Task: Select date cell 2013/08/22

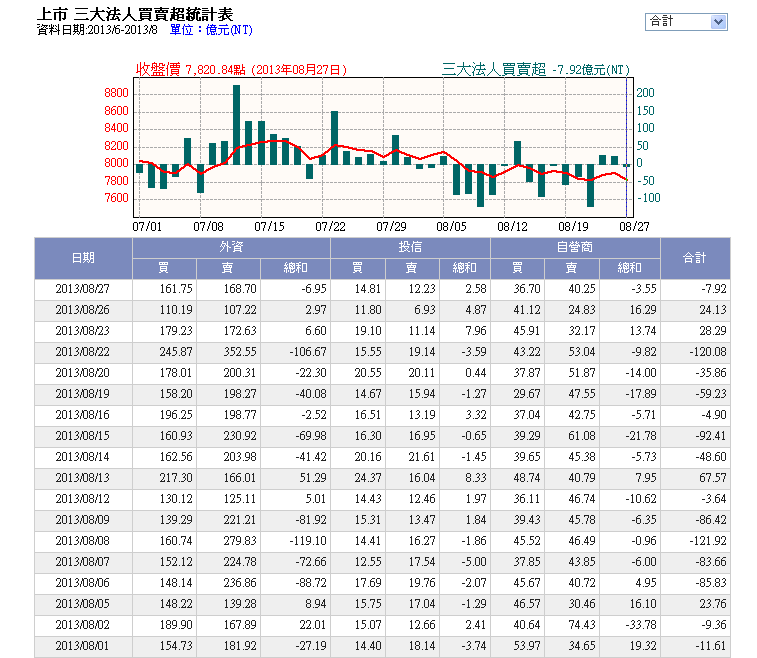Action: click(x=83, y=352)
